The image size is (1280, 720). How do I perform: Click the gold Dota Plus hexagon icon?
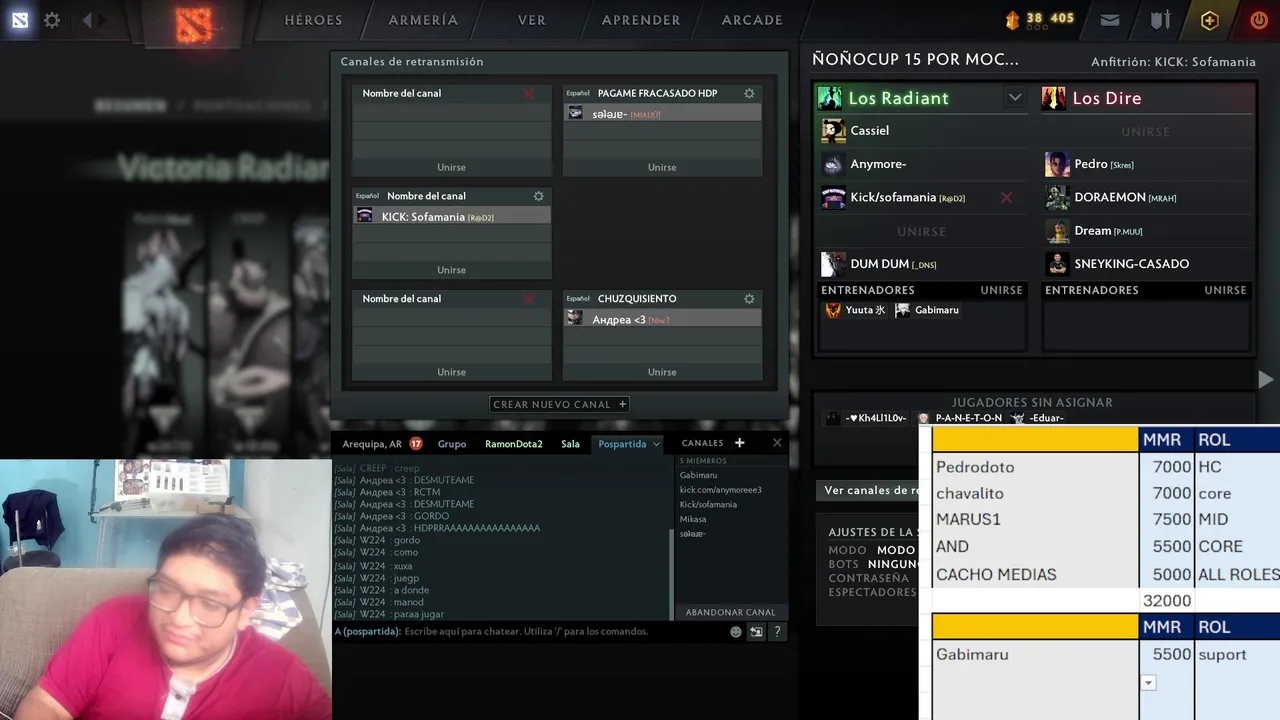pos(1210,20)
